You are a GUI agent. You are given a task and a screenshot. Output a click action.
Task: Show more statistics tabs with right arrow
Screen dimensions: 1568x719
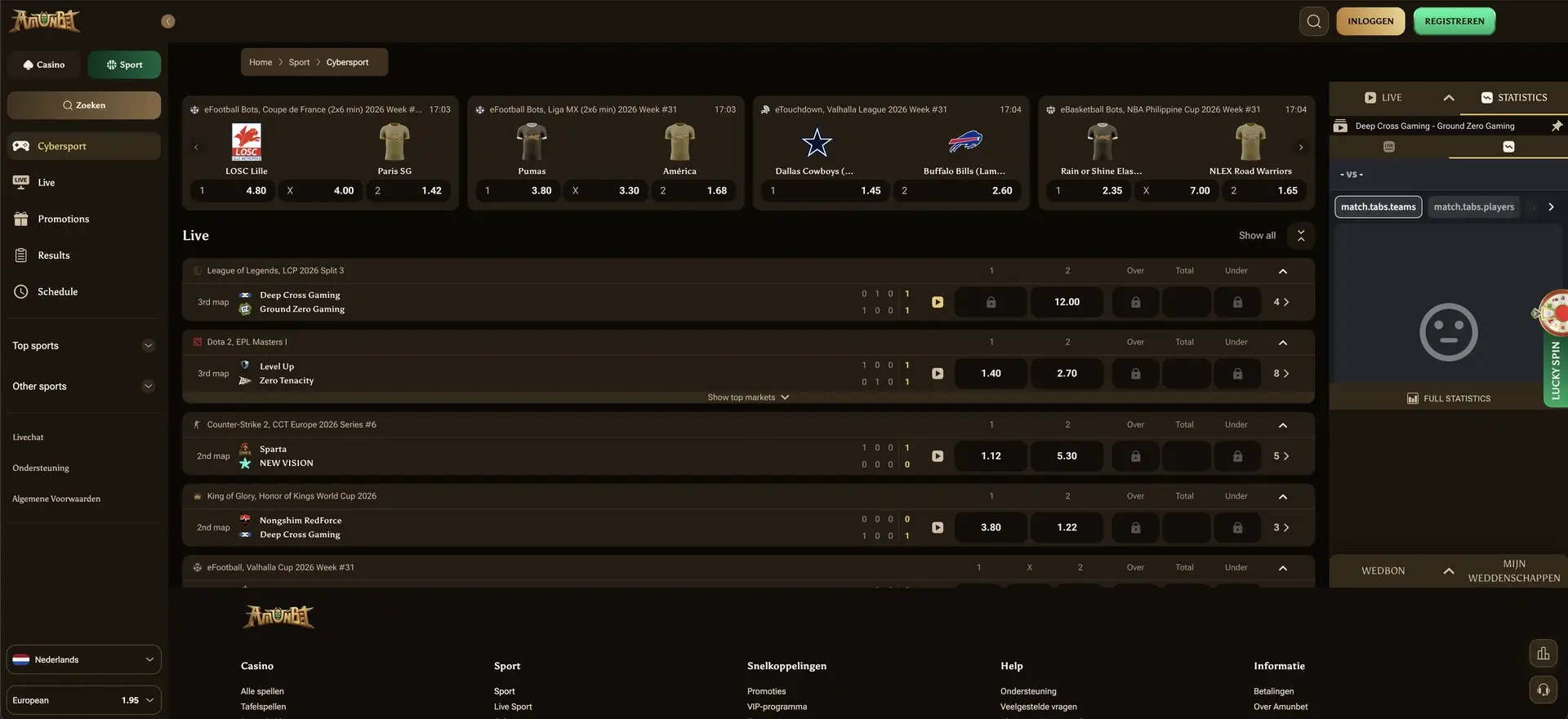coord(1551,207)
